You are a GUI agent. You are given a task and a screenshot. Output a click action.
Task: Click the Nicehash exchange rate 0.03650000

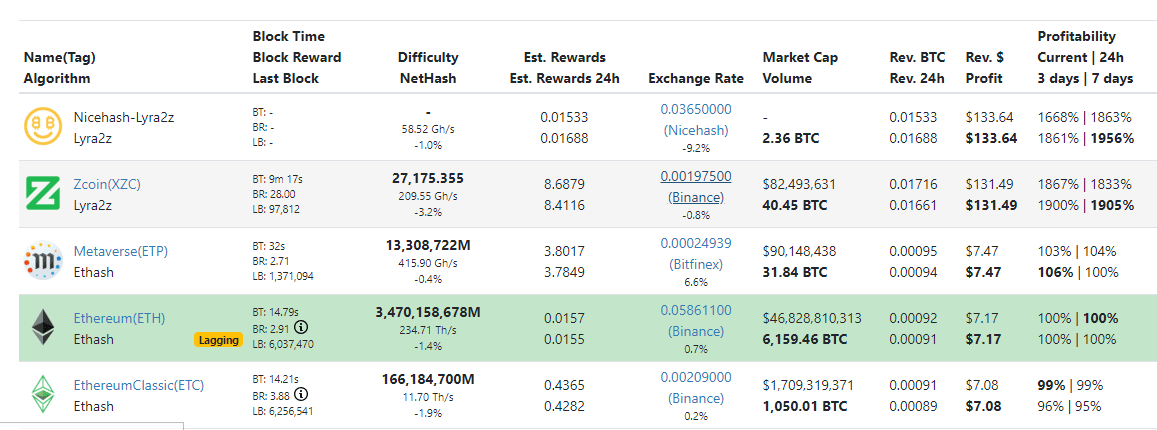pyautogui.click(x=695, y=109)
